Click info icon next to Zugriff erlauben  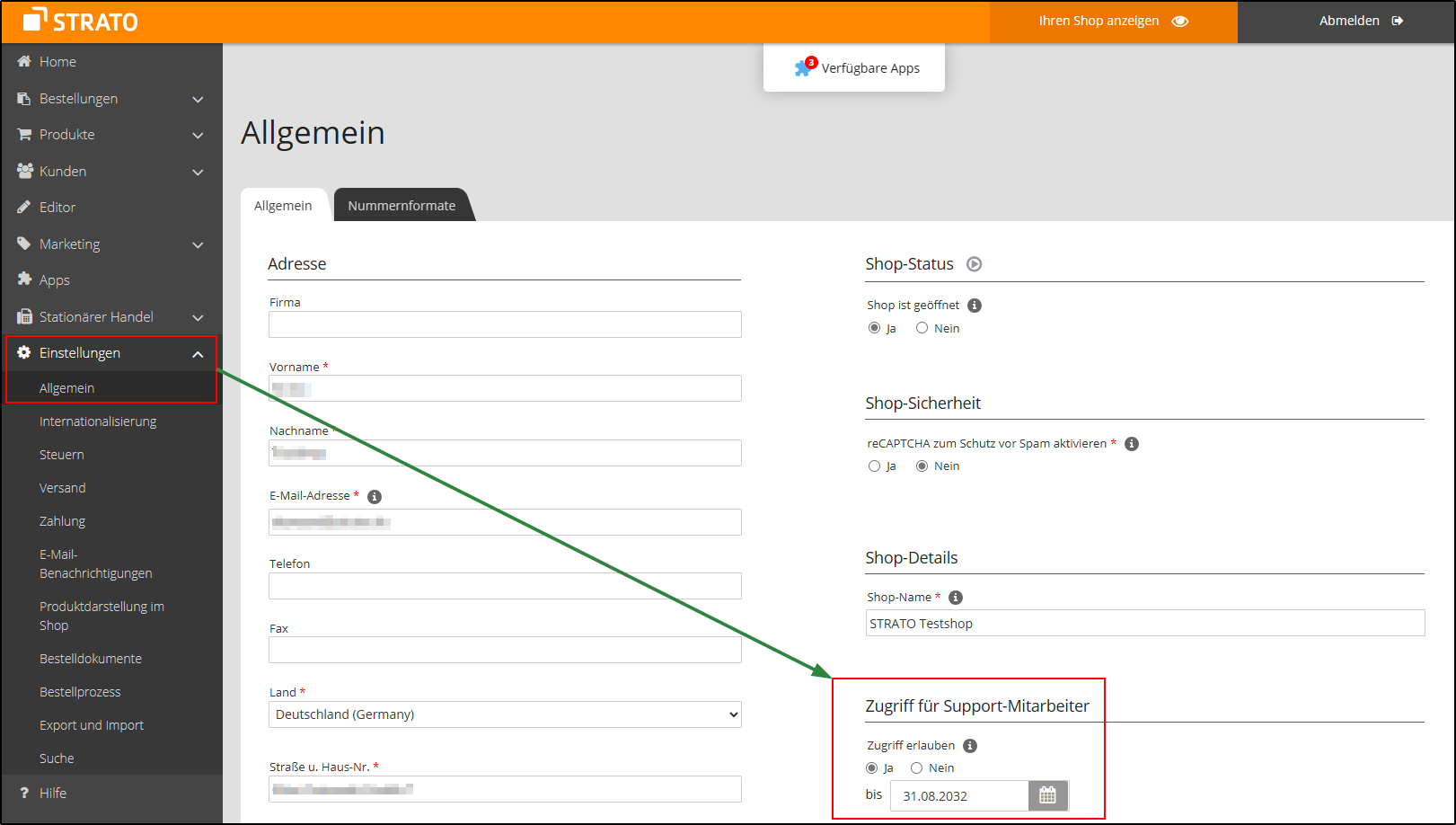pyautogui.click(x=970, y=746)
